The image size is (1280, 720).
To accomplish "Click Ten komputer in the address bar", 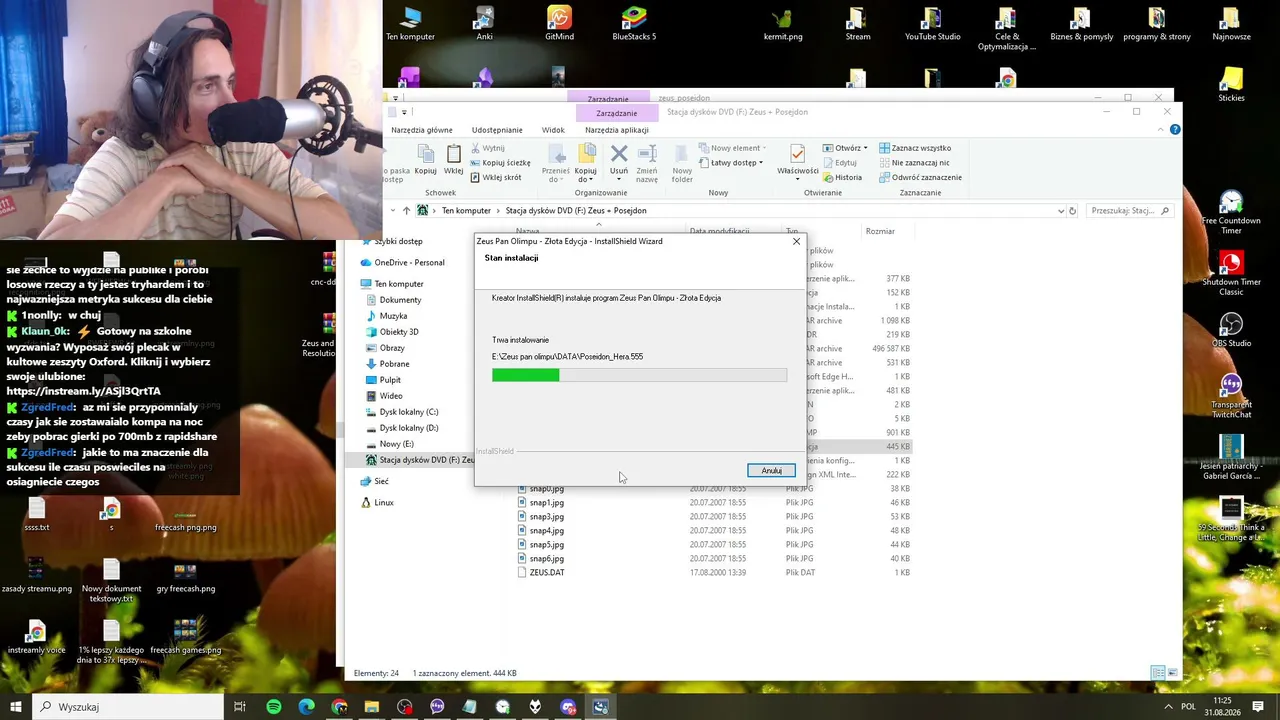I will point(466,211).
